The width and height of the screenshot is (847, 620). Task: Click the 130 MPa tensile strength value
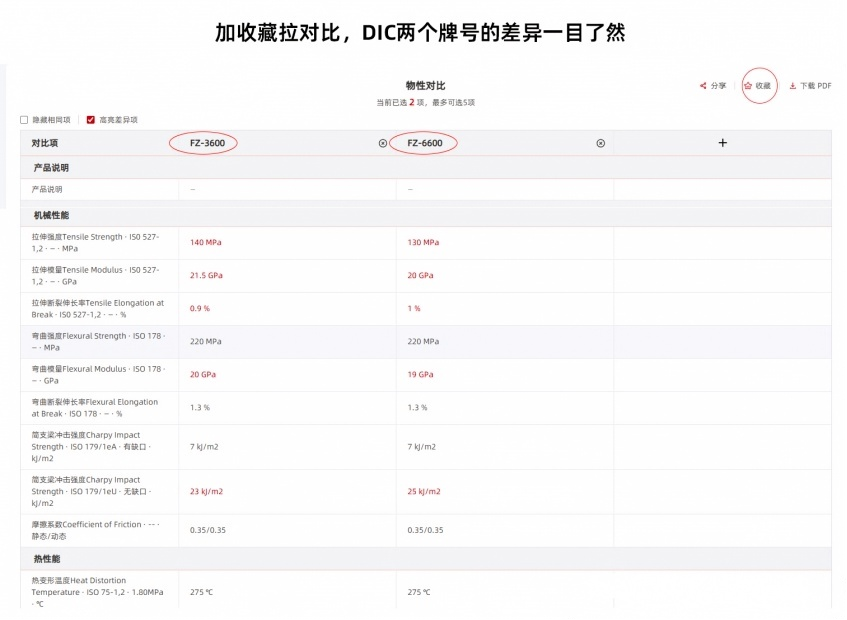pos(423,242)
